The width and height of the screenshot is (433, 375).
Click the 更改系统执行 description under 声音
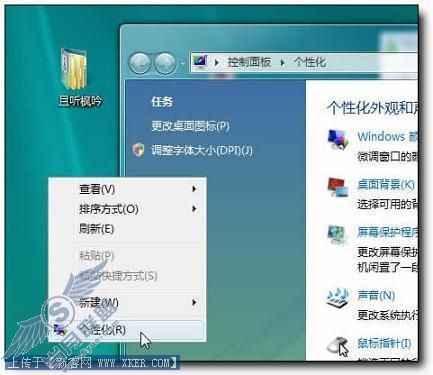point(387,315)
